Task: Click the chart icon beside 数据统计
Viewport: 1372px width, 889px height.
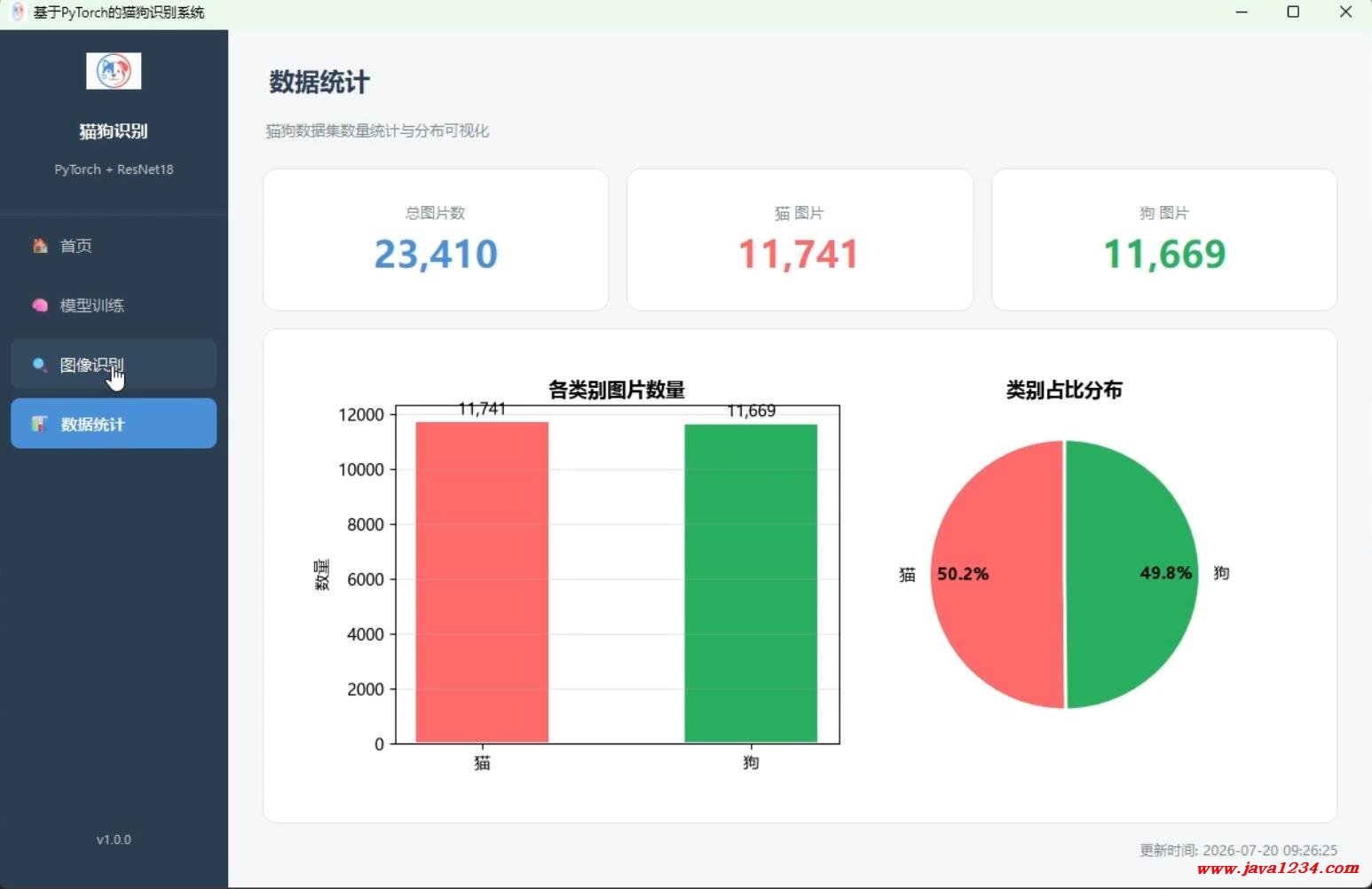Action: click(x=39, y=424)
